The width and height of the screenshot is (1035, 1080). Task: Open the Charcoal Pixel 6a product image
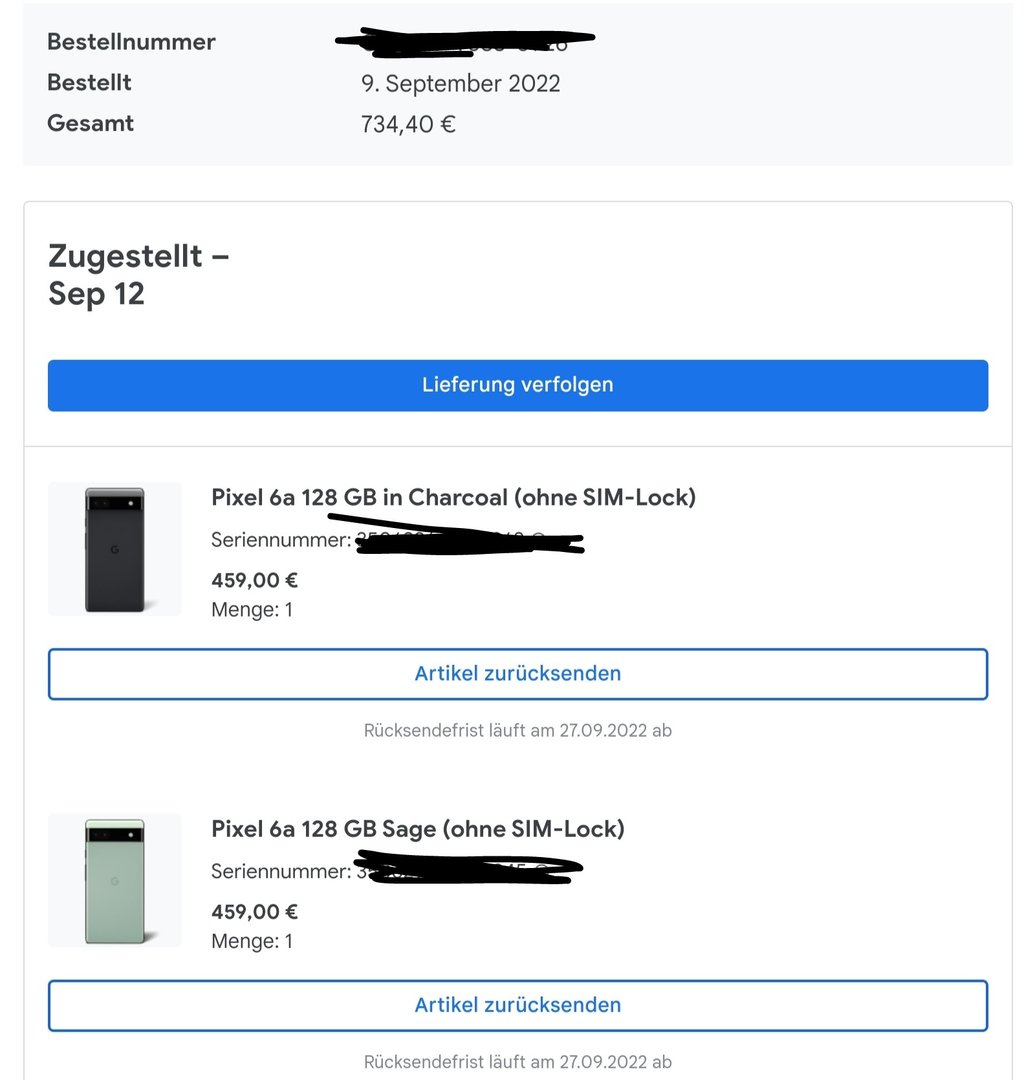coord(115,549)
